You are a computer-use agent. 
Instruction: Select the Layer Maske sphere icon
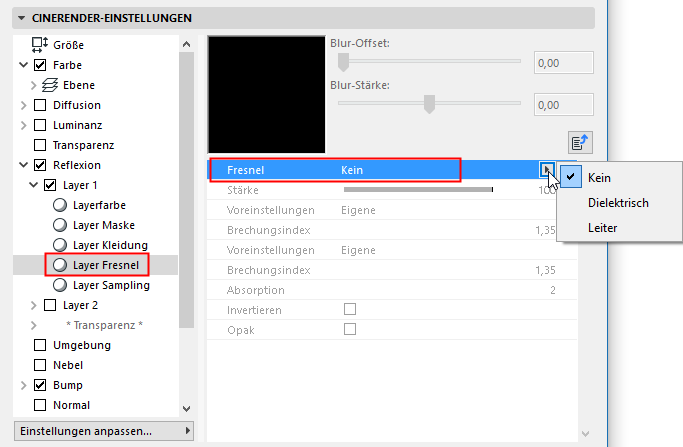click(x=60, y=225)
